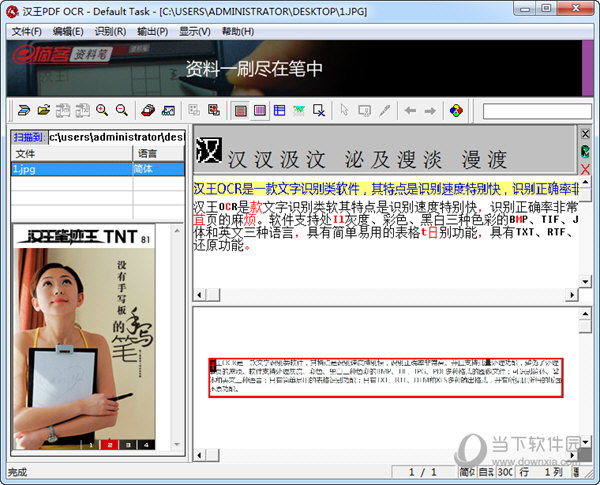
Task: Zoom in with the magnifier plus icon
Action: click(x=102, y=111)
